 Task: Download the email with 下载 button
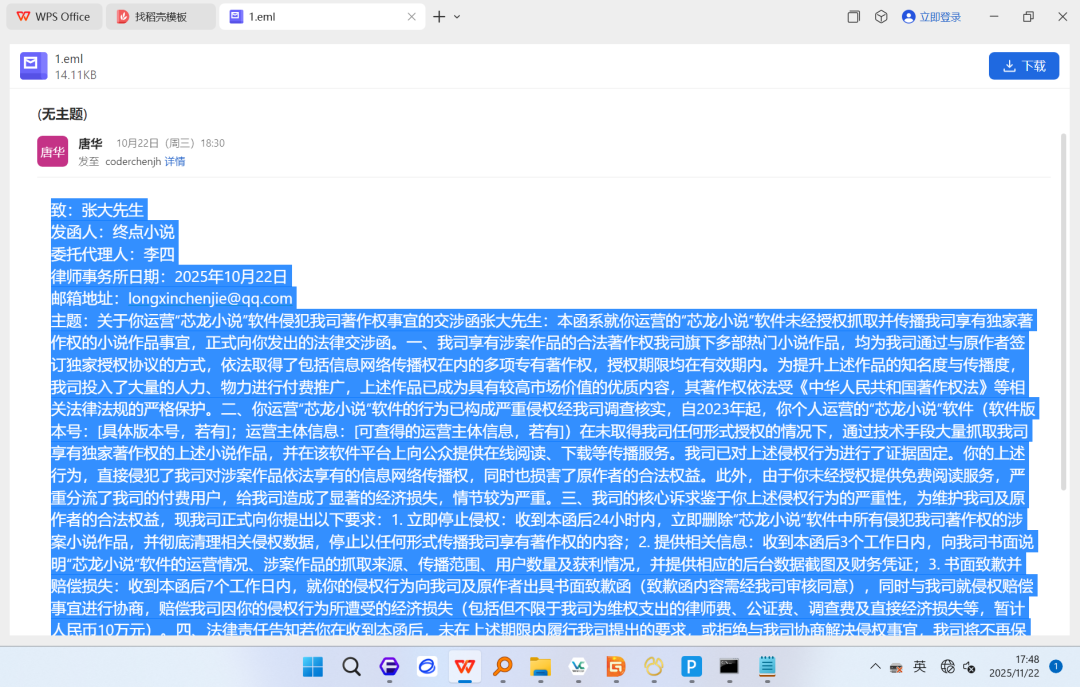click(1024, 66)
